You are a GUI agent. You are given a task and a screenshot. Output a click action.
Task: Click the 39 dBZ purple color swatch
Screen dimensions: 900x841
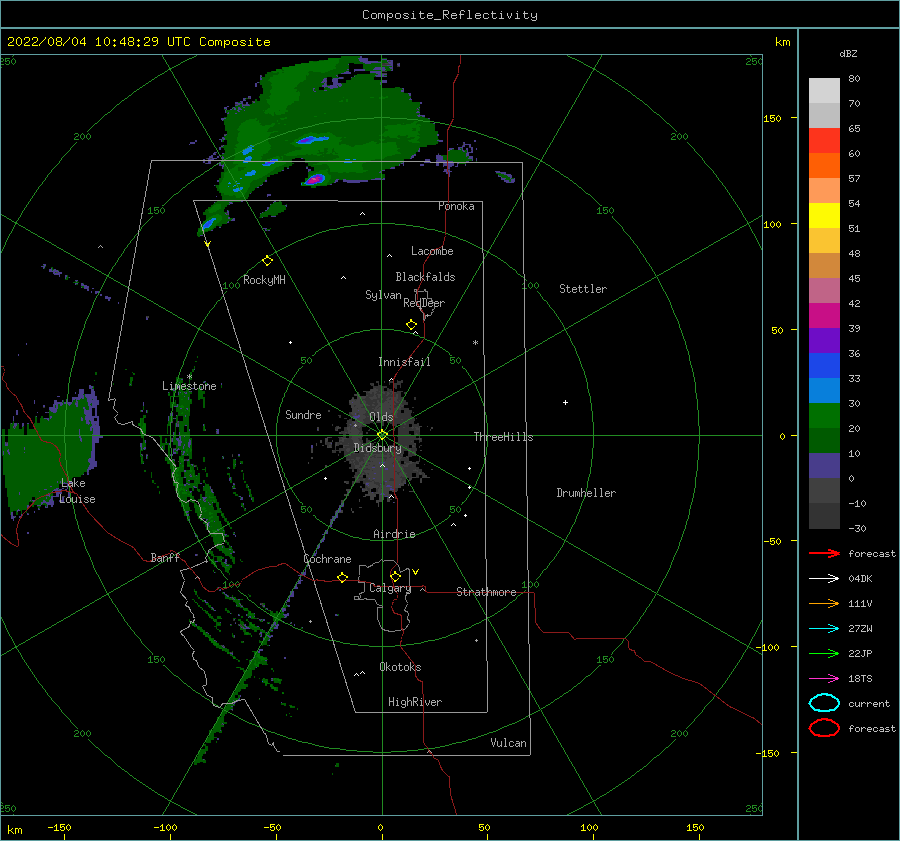(824, 340)
